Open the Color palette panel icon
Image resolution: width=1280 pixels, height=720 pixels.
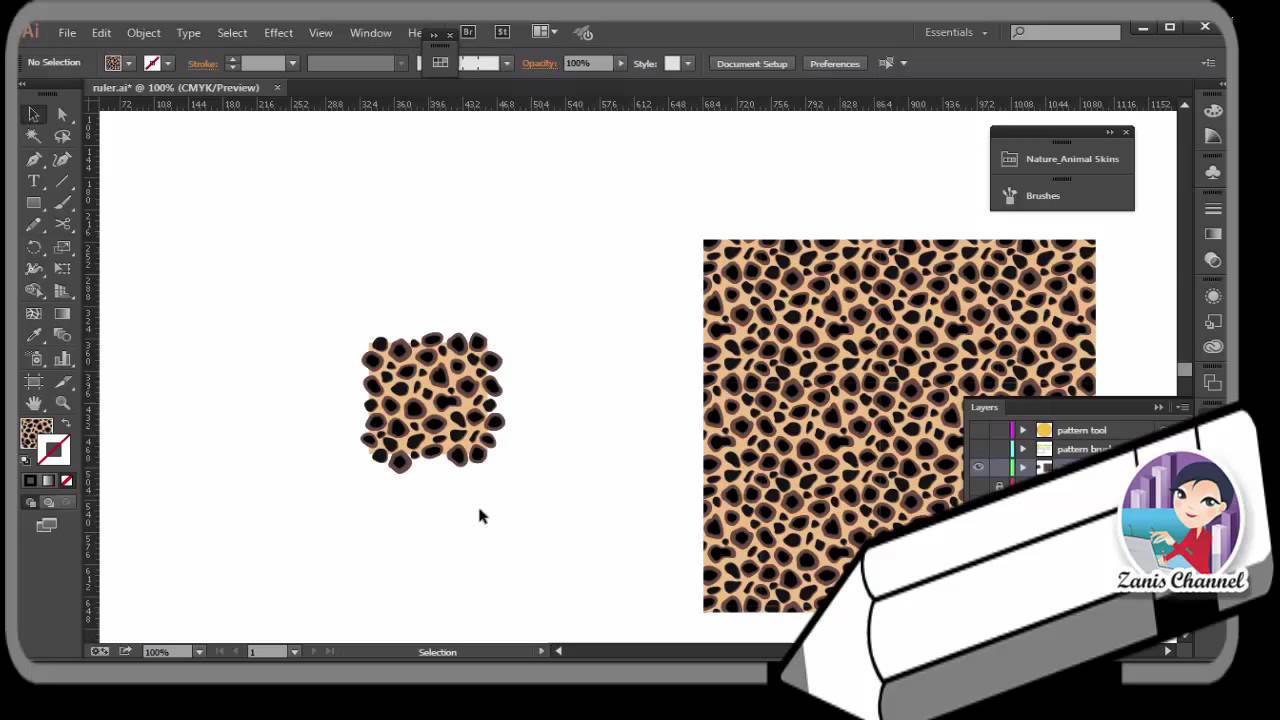[1213, 111]
